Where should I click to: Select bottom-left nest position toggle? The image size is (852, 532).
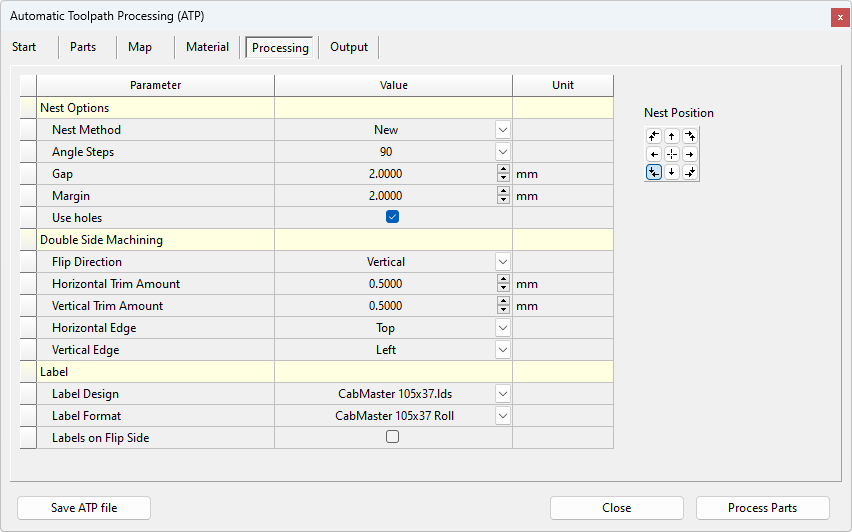(654, 172)
